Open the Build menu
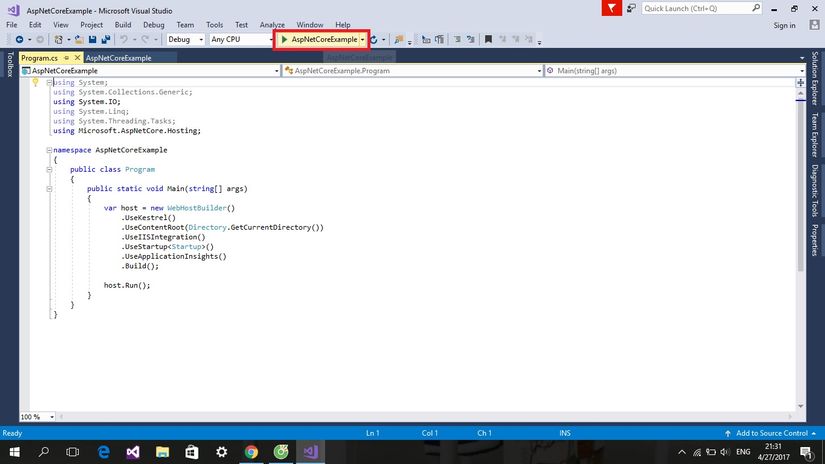825x464 pixels. click(123, 24)
